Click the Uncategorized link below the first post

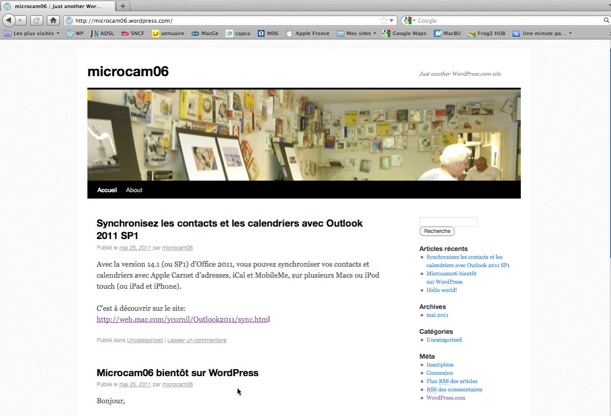tap(145, 340)
